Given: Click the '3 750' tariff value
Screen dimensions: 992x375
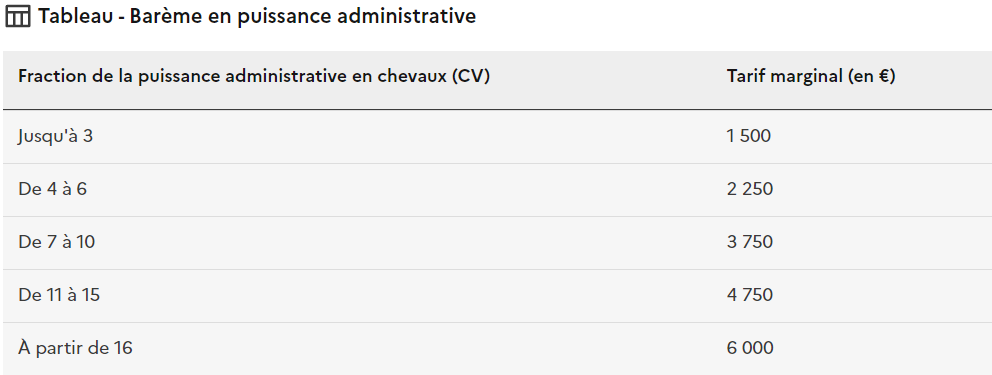Looking at the screenshot, I should pyautogui.click(x=750, y=242).
